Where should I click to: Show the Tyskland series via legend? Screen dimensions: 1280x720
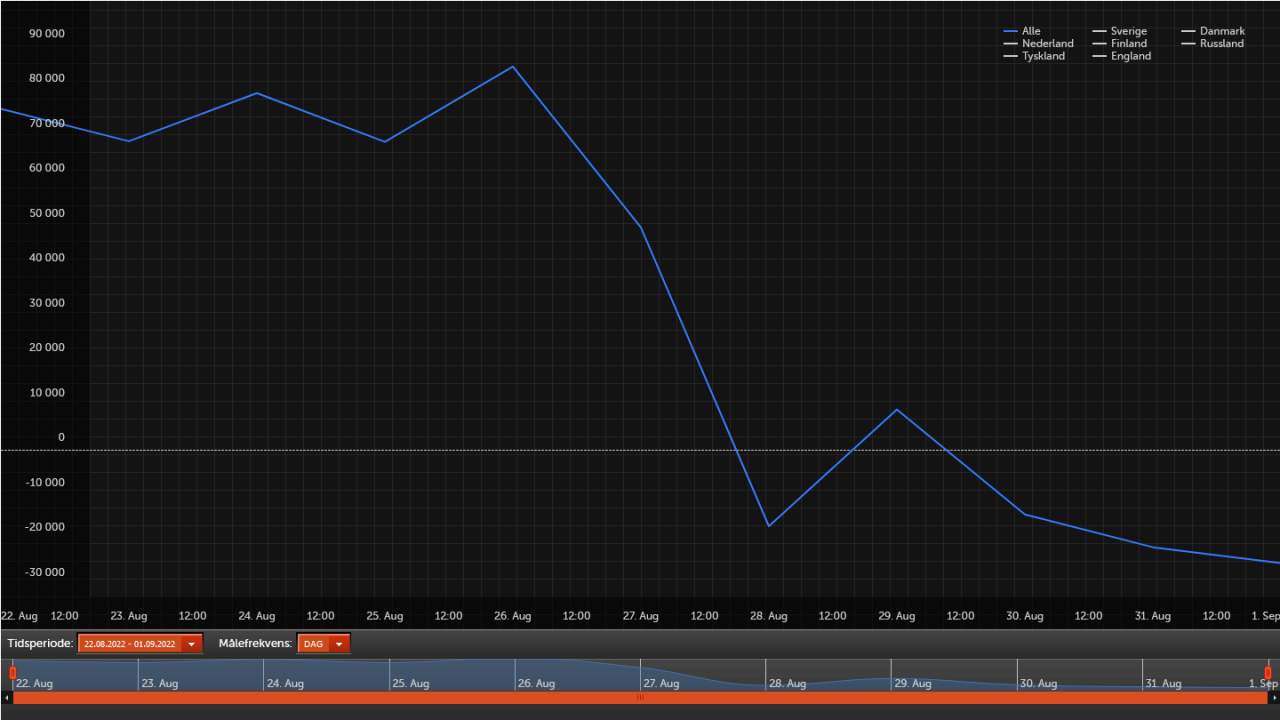tap(1035, 56)
